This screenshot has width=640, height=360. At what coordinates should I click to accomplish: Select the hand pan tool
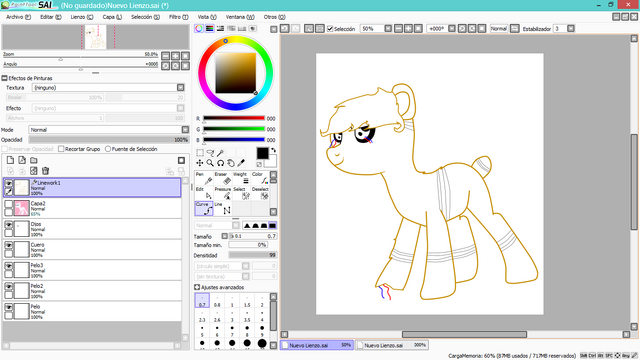pyautogui.click(x=231, y=163)
